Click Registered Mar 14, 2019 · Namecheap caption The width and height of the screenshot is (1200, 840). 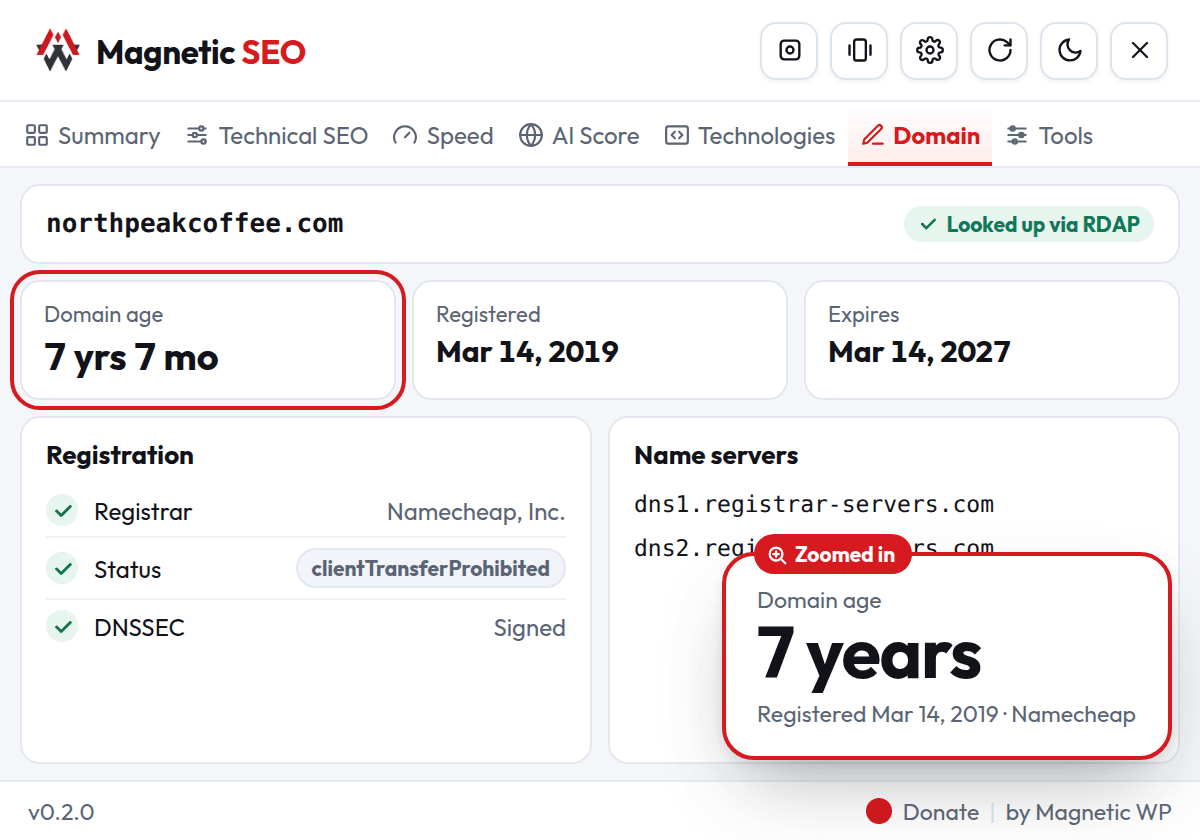tap(946, 715)
